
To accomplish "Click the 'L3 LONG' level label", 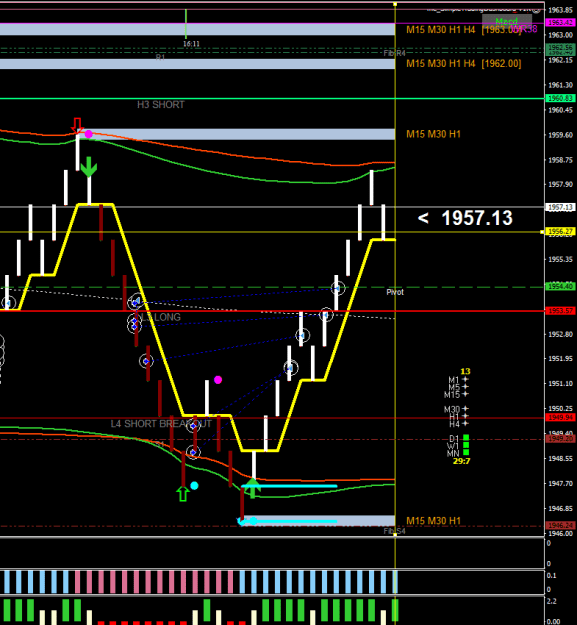I will click(x=159, y=317).
